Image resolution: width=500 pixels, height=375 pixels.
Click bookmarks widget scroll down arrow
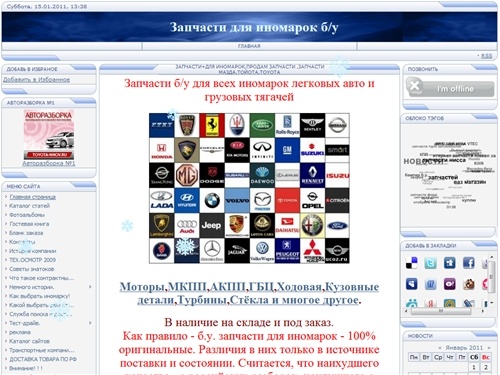tap(491, 303)
